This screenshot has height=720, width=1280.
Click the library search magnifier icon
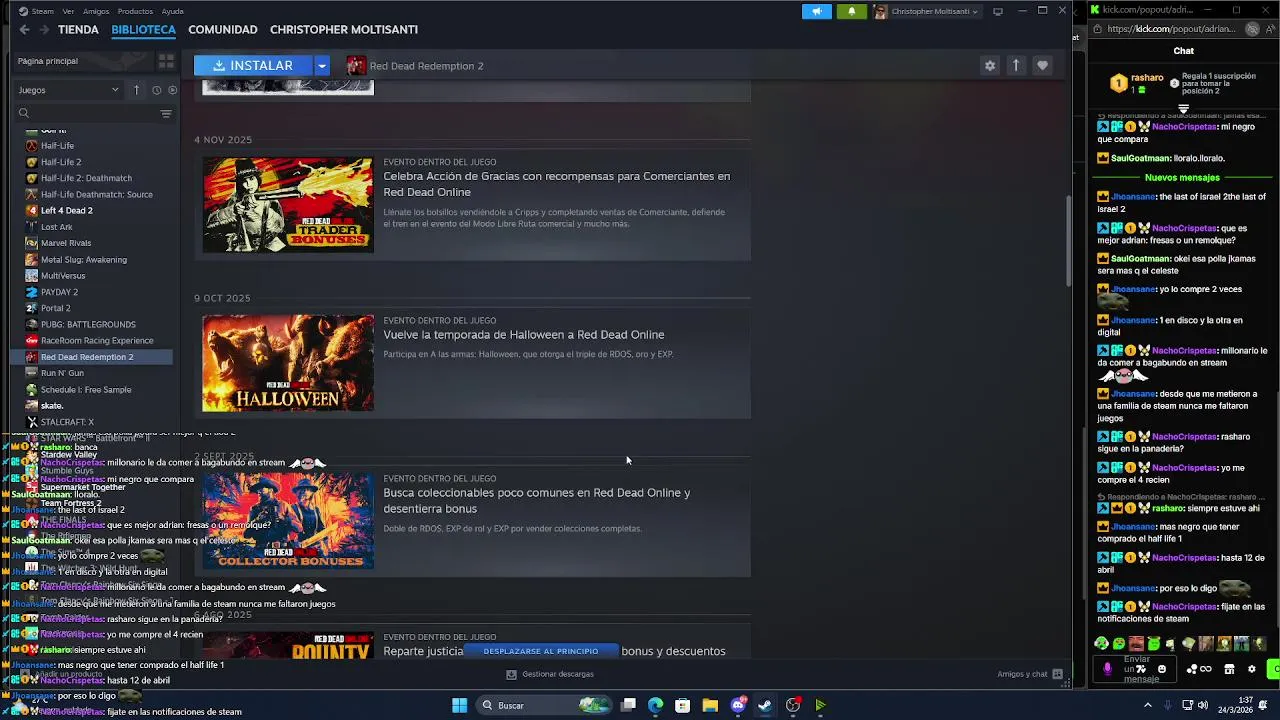(24, 114)
